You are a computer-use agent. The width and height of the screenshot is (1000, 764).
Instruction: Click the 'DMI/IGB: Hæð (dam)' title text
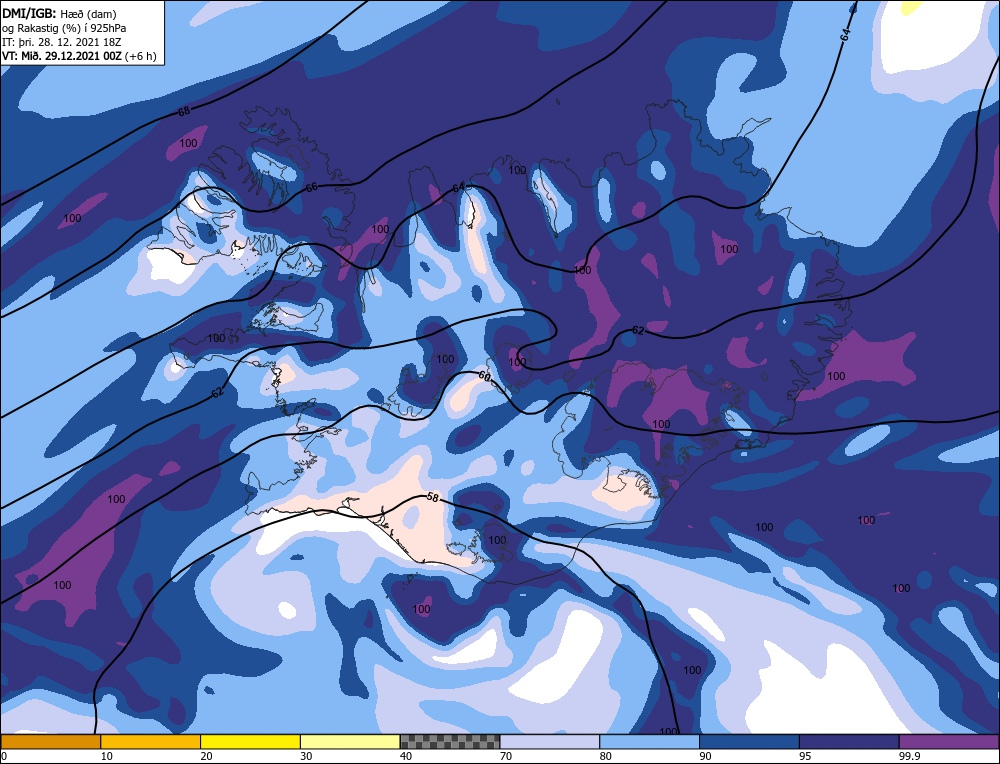click(x=59, y=13)
